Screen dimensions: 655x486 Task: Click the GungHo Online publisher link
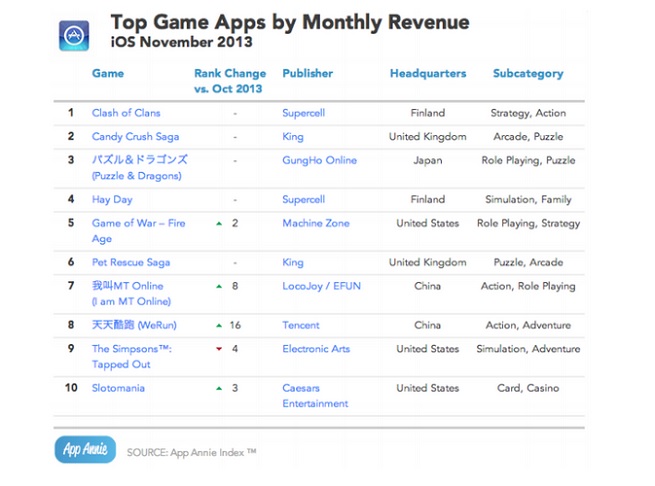click(x=320, y=160)
